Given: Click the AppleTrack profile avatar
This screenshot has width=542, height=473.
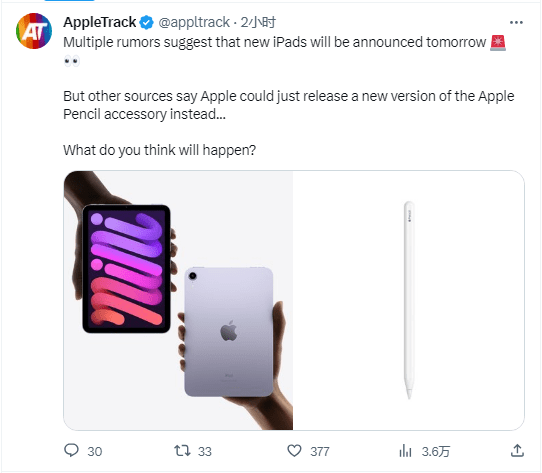Looking at the screenshot, I should (34, 31).
